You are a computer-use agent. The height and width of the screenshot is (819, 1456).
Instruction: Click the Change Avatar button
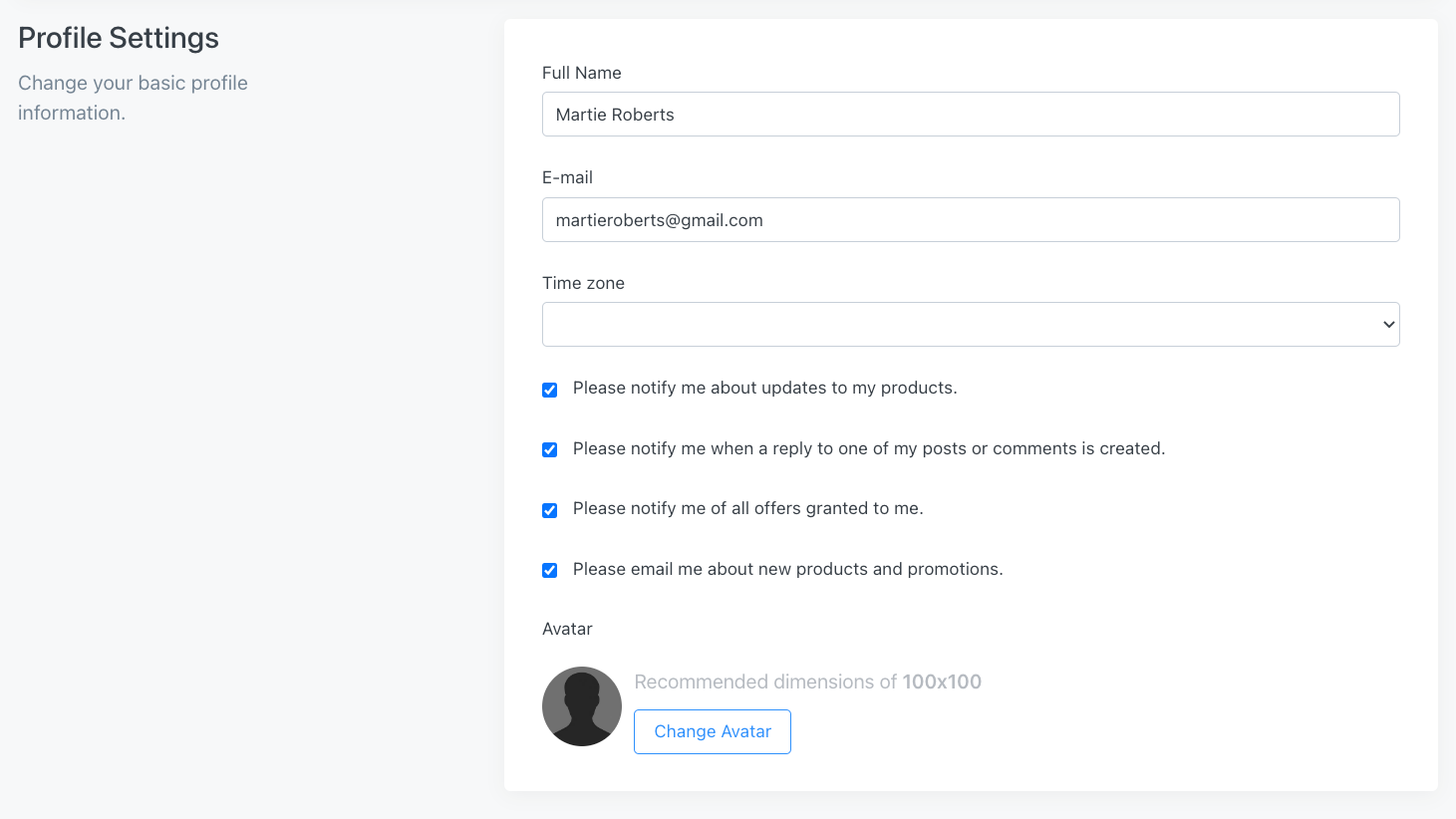pyautogui.click(x=713, y=731)
